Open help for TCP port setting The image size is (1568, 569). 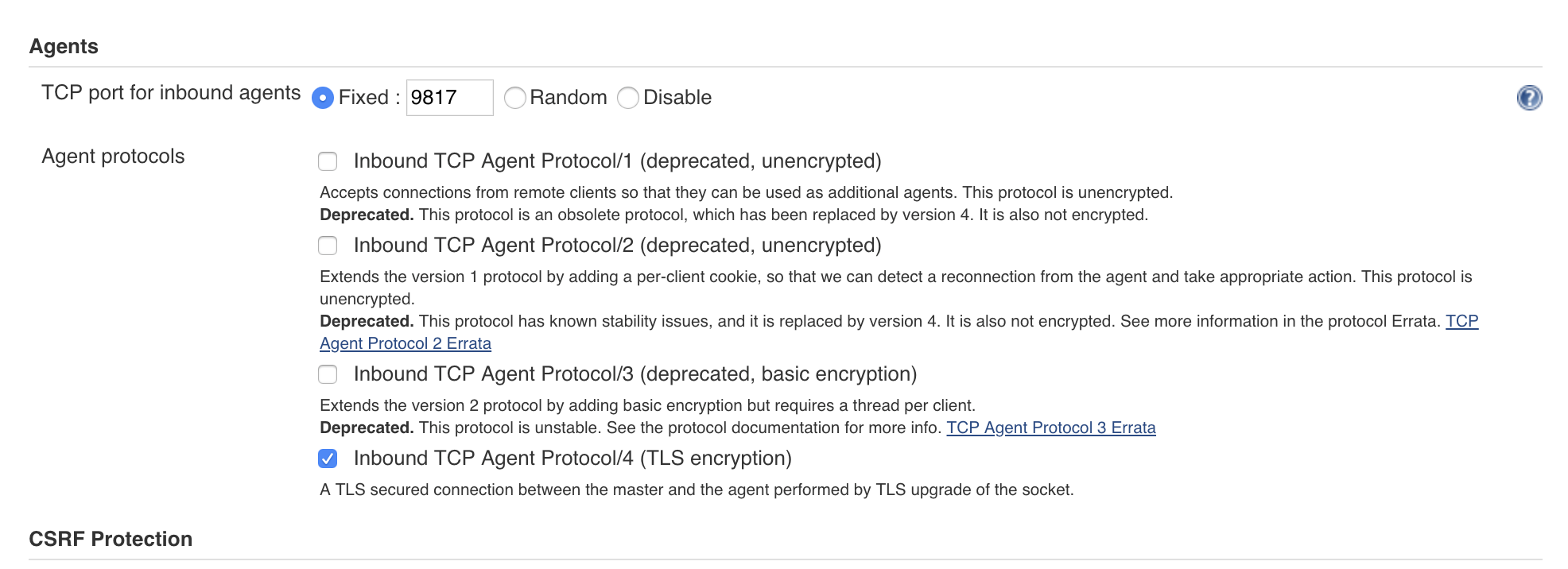click(x=1529, y=98)
